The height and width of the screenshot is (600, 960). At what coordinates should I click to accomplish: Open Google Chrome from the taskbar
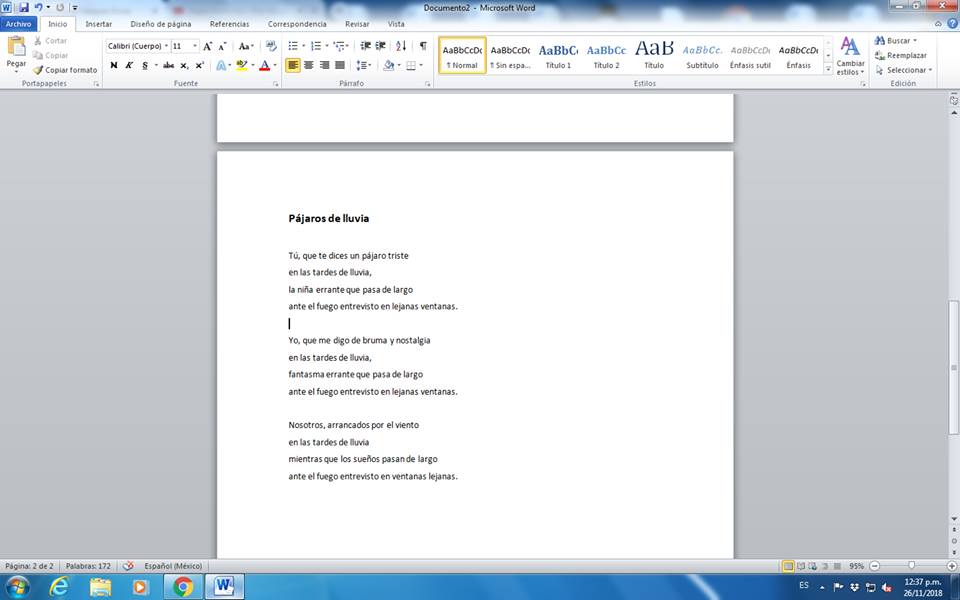point(182,586)
